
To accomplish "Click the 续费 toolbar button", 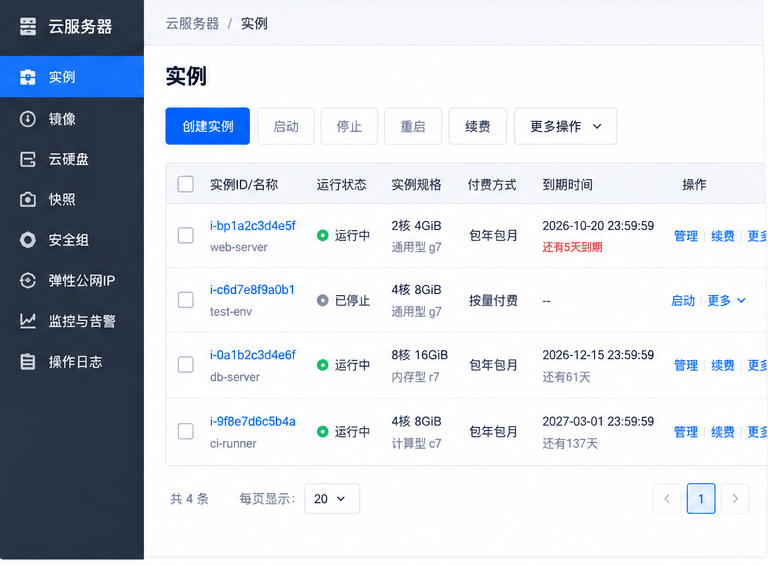I will tap(478, 126).
